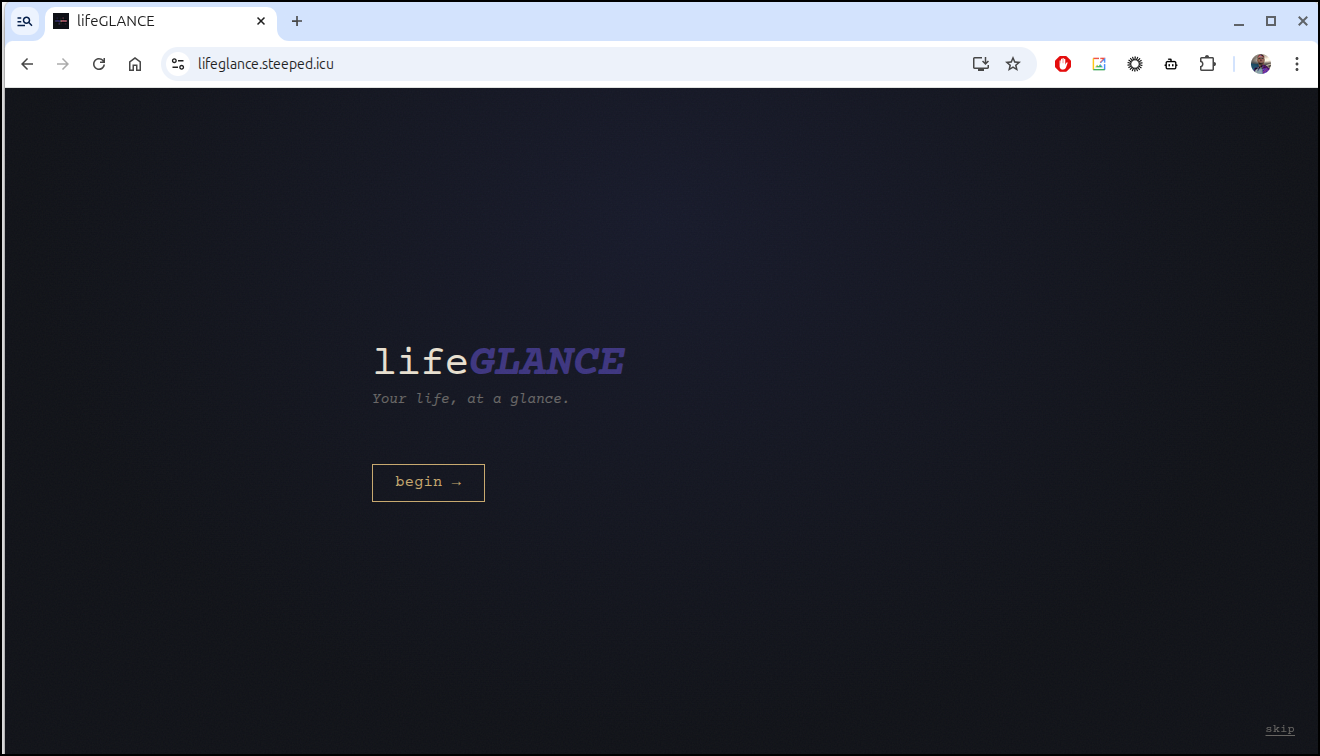Click the begin → button
The height and width of the screenshot is (756, 1320).
click(428, 483)
